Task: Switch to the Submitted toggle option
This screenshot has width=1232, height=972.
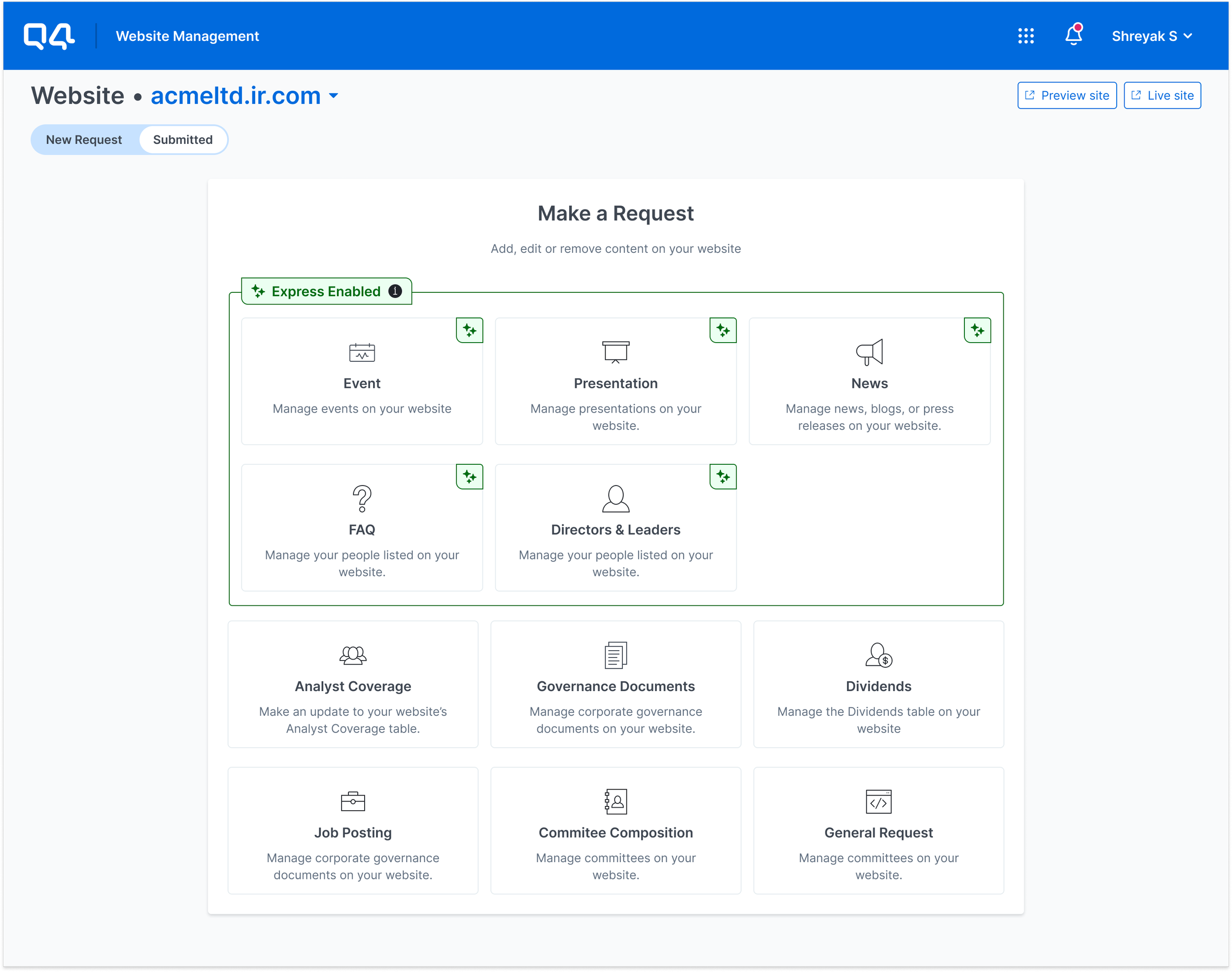Action: 183,140
